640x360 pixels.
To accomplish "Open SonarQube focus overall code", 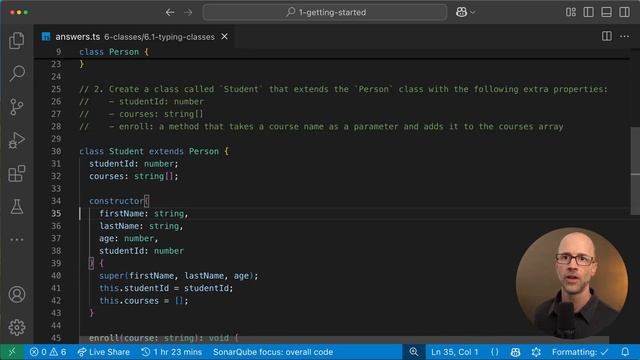I will point(273,352).
